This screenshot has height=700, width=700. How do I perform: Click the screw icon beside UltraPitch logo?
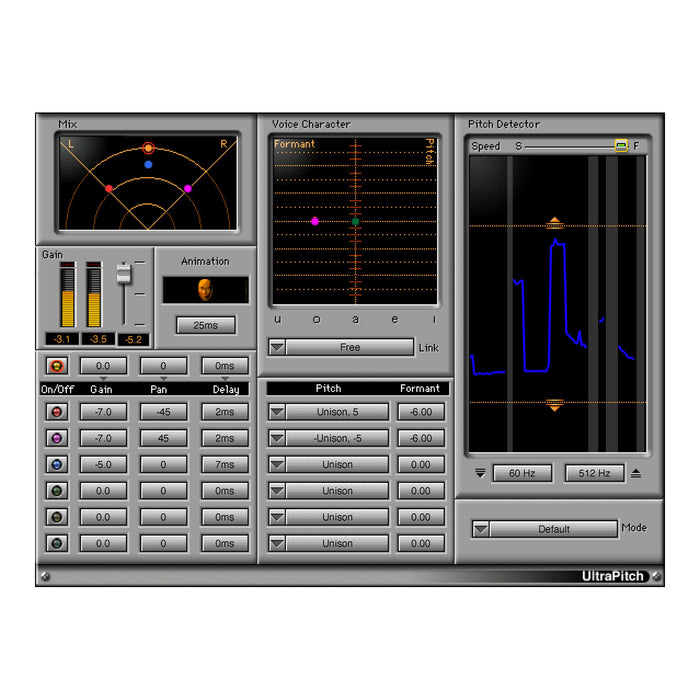(x=656, y=576)
